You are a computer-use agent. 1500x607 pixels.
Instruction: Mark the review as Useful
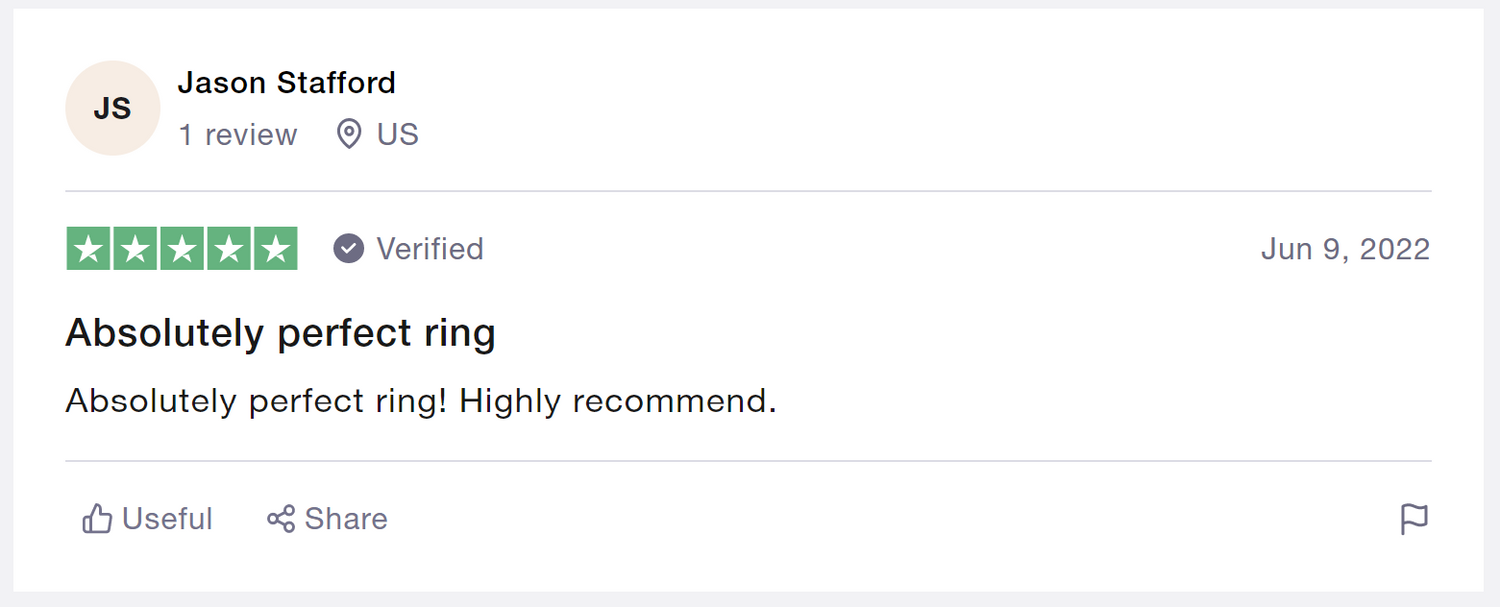pyautogui.click(x=167, y=519)
